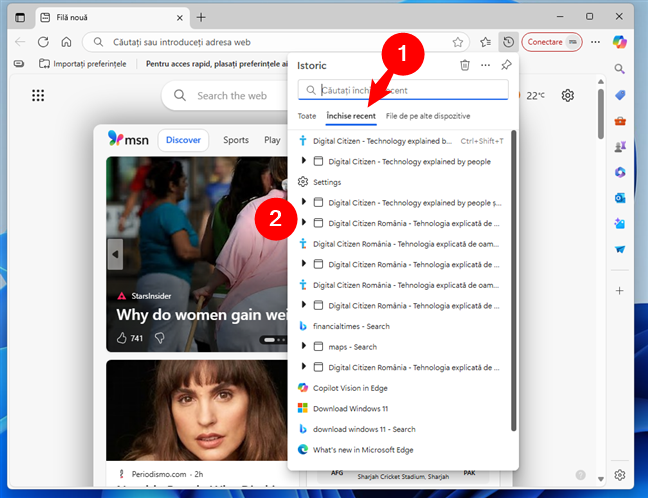Expand first Digital Citizen window group
Image resolution: width=648 pixels, height=498 pixels.
[304, 161]
